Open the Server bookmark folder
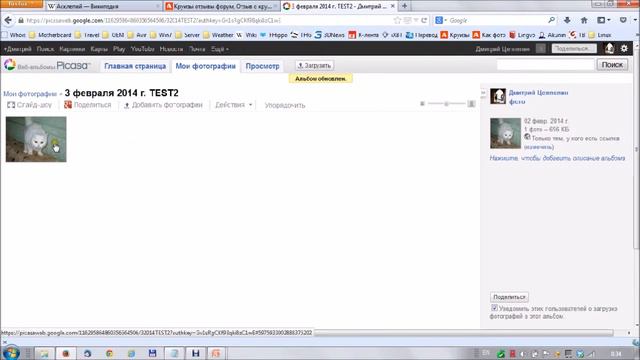 click(188, 35)
